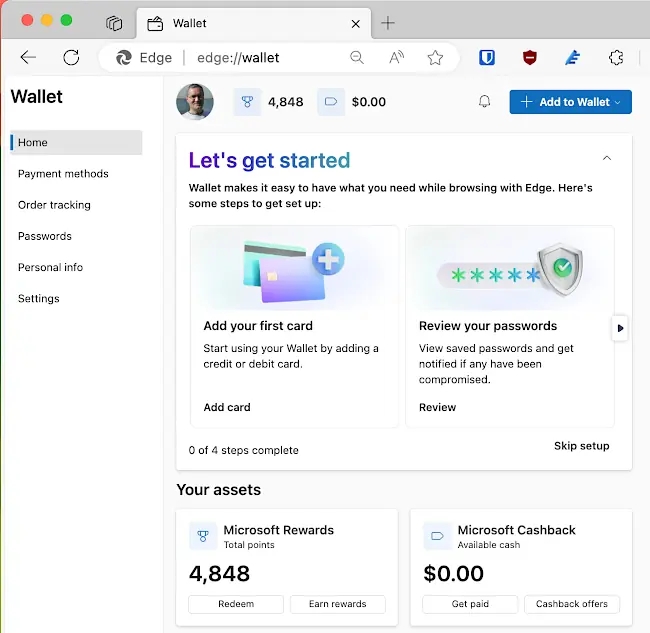Click the 'Review your passwords' heading
Viewport: 650px width, 633px height.
(488, 326)
